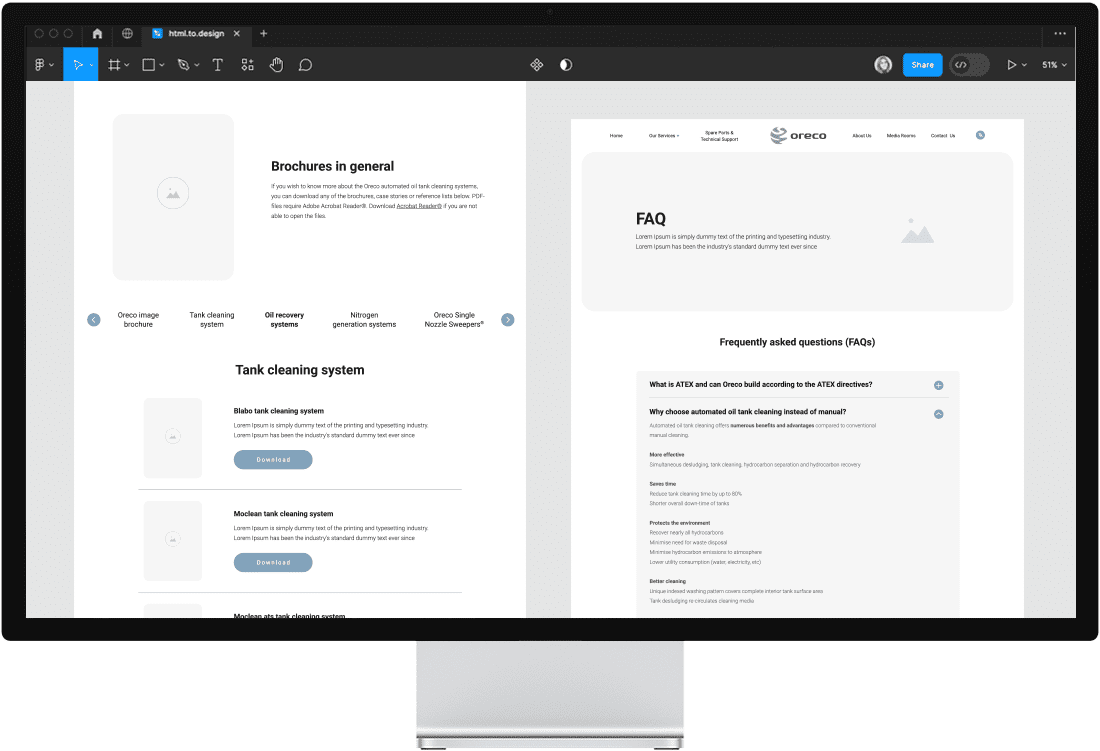
Task: Click the FAQ banner image placeholder
Action: tap(917, 231)
